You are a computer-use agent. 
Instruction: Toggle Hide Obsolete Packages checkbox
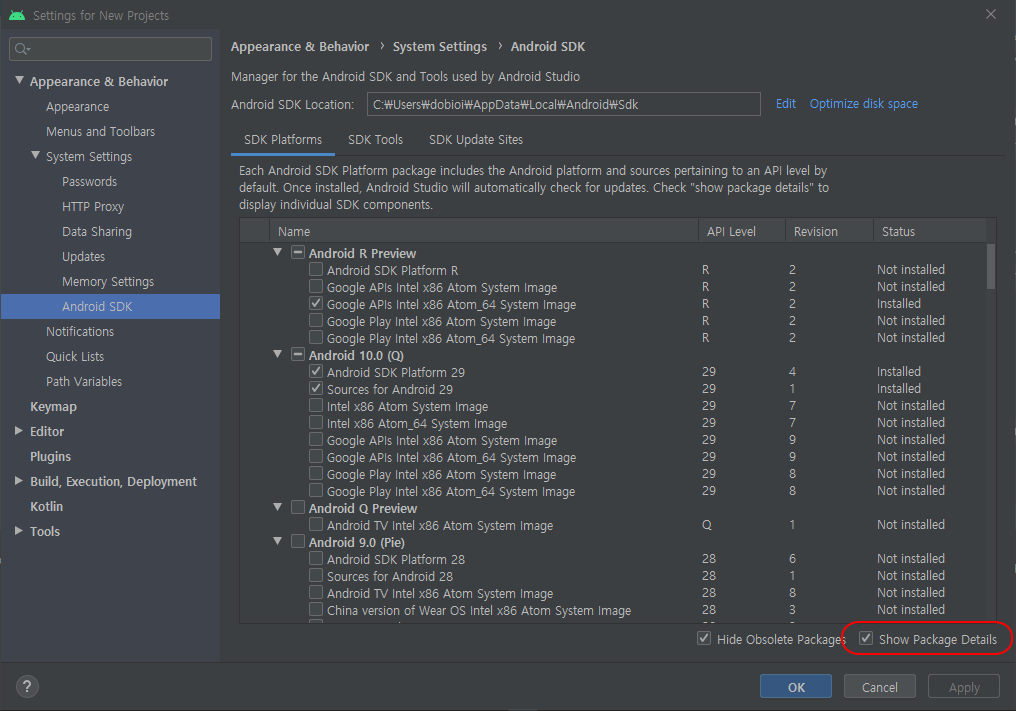(704, 638)
